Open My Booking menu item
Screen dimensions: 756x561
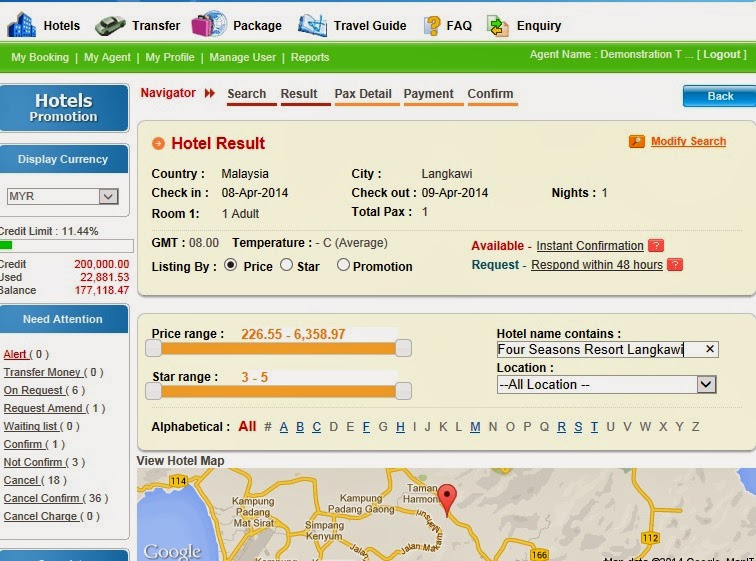[40, 57]
